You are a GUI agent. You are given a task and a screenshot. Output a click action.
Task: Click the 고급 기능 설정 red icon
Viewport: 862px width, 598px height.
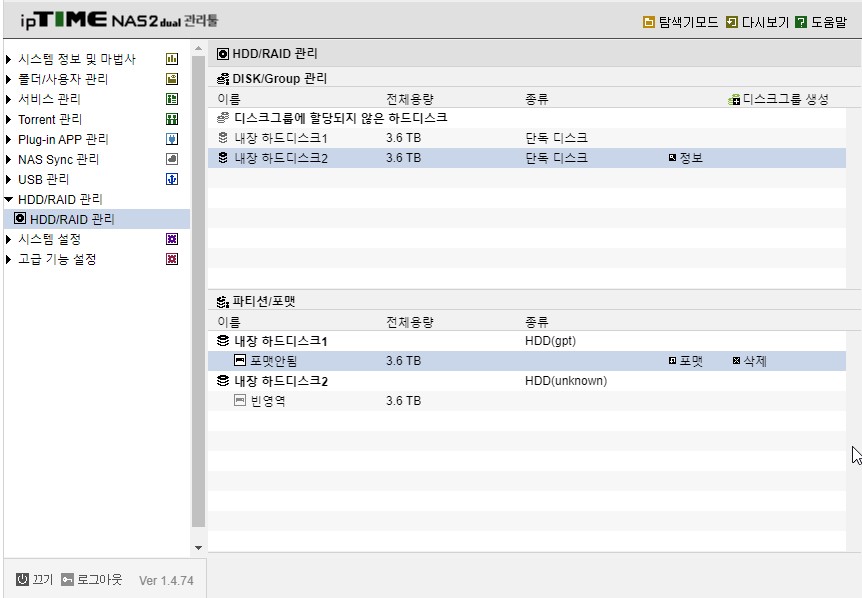pyautogui.click(x=172, y=259)
